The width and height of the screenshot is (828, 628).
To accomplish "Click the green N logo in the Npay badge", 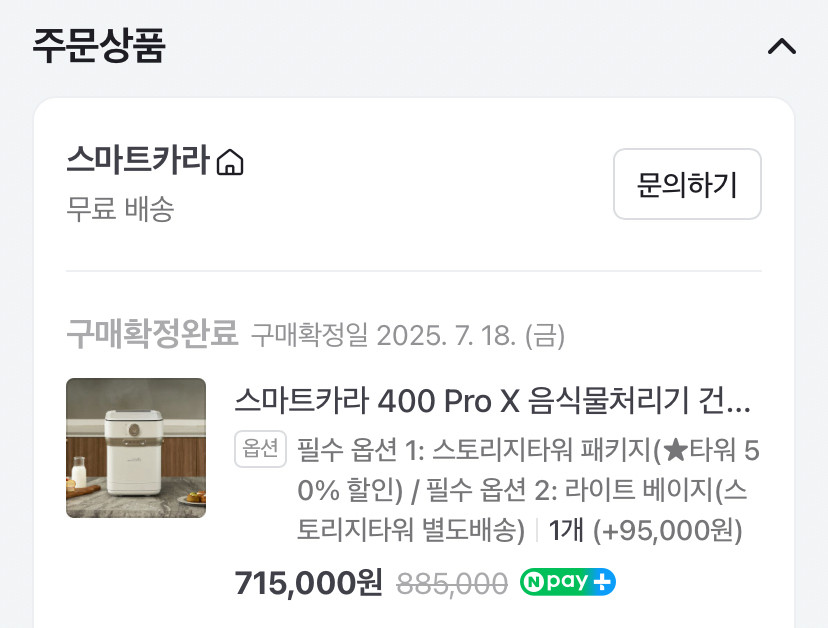I will click(x=534, y=582).
